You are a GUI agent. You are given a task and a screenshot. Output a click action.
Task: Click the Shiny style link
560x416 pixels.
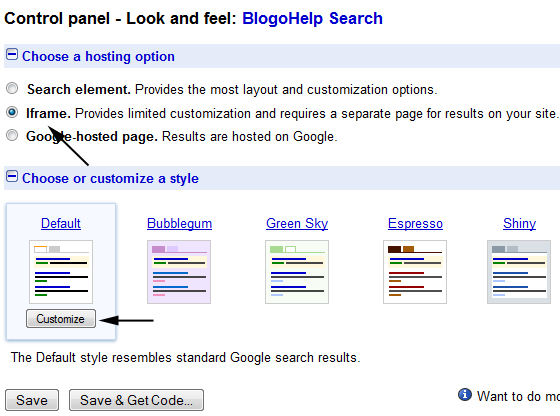(x=519, y=224)
